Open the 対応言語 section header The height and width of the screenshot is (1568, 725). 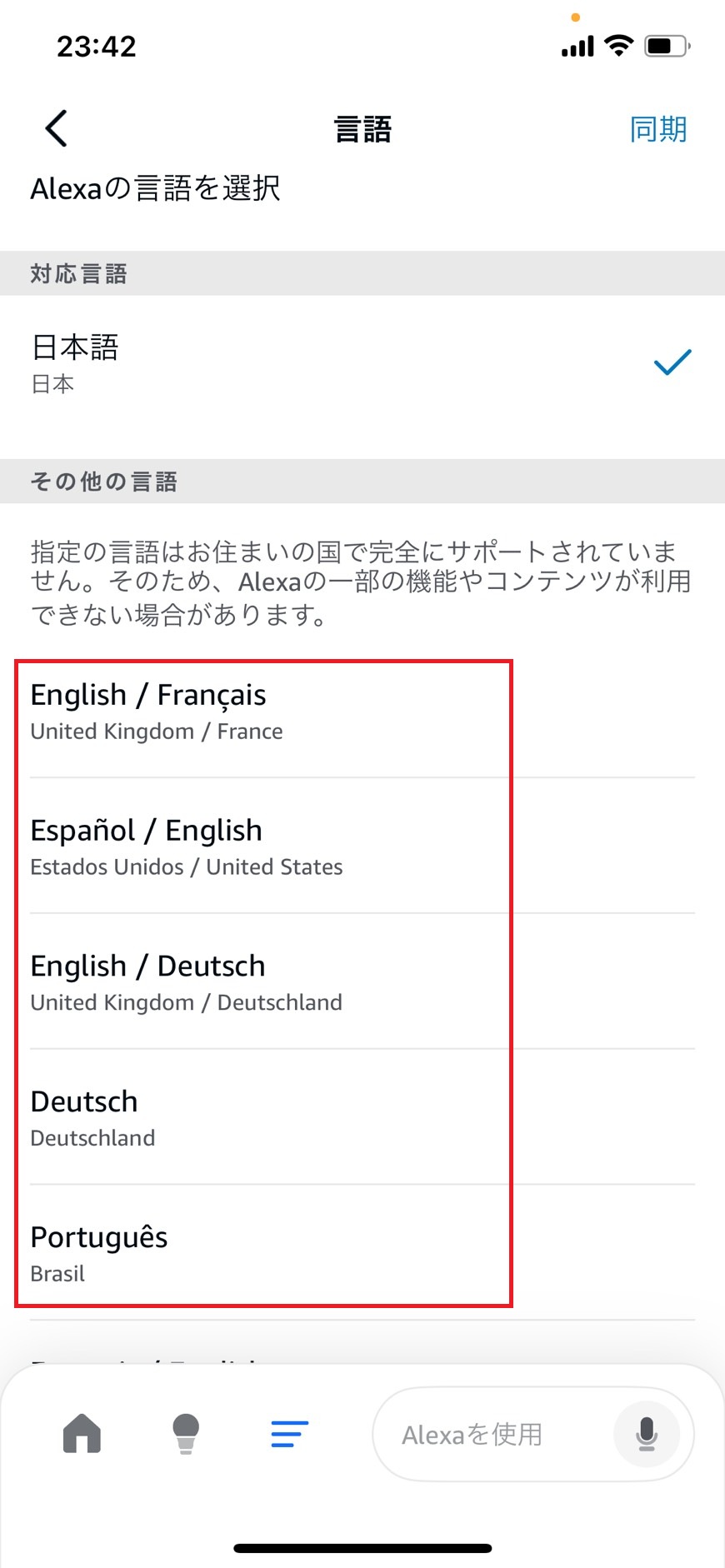pyautogui.click(x=78, y=272)
